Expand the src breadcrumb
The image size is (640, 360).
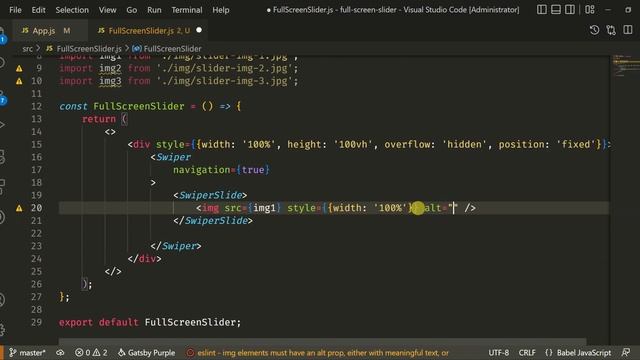tap(27, 49)
